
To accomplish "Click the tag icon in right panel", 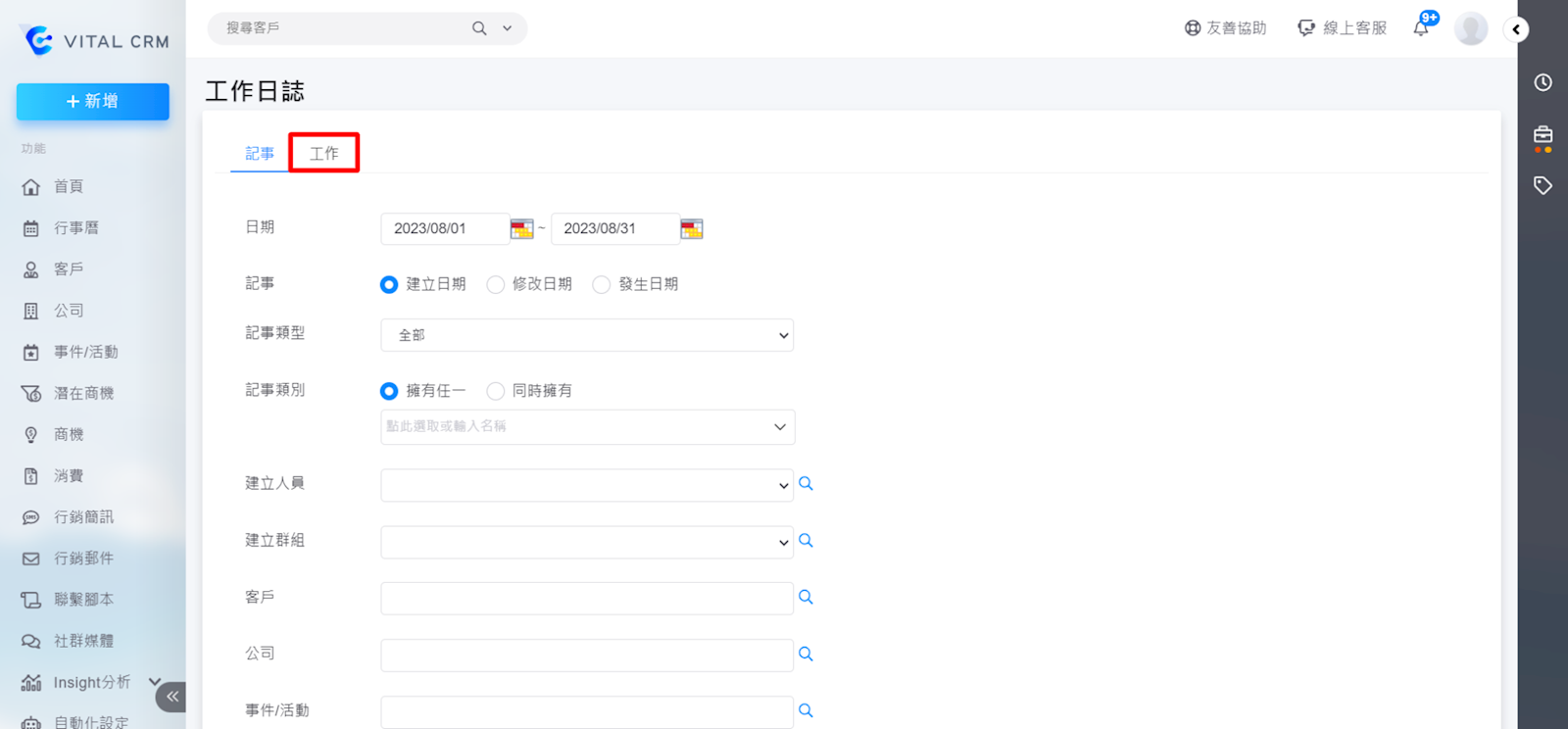I will pos(1543,185).
